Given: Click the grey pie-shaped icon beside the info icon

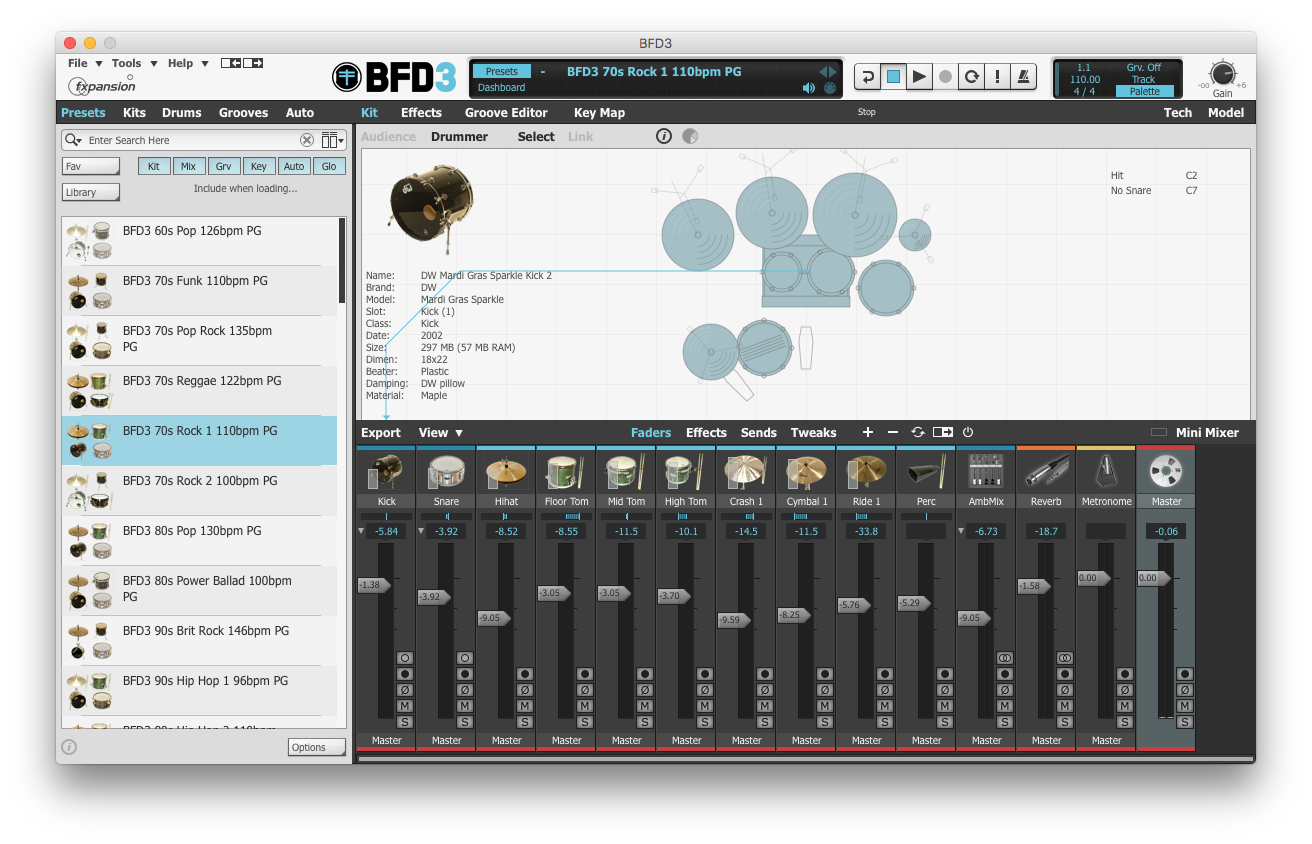Looking at the screenshot, I should (x=690, y=136).
